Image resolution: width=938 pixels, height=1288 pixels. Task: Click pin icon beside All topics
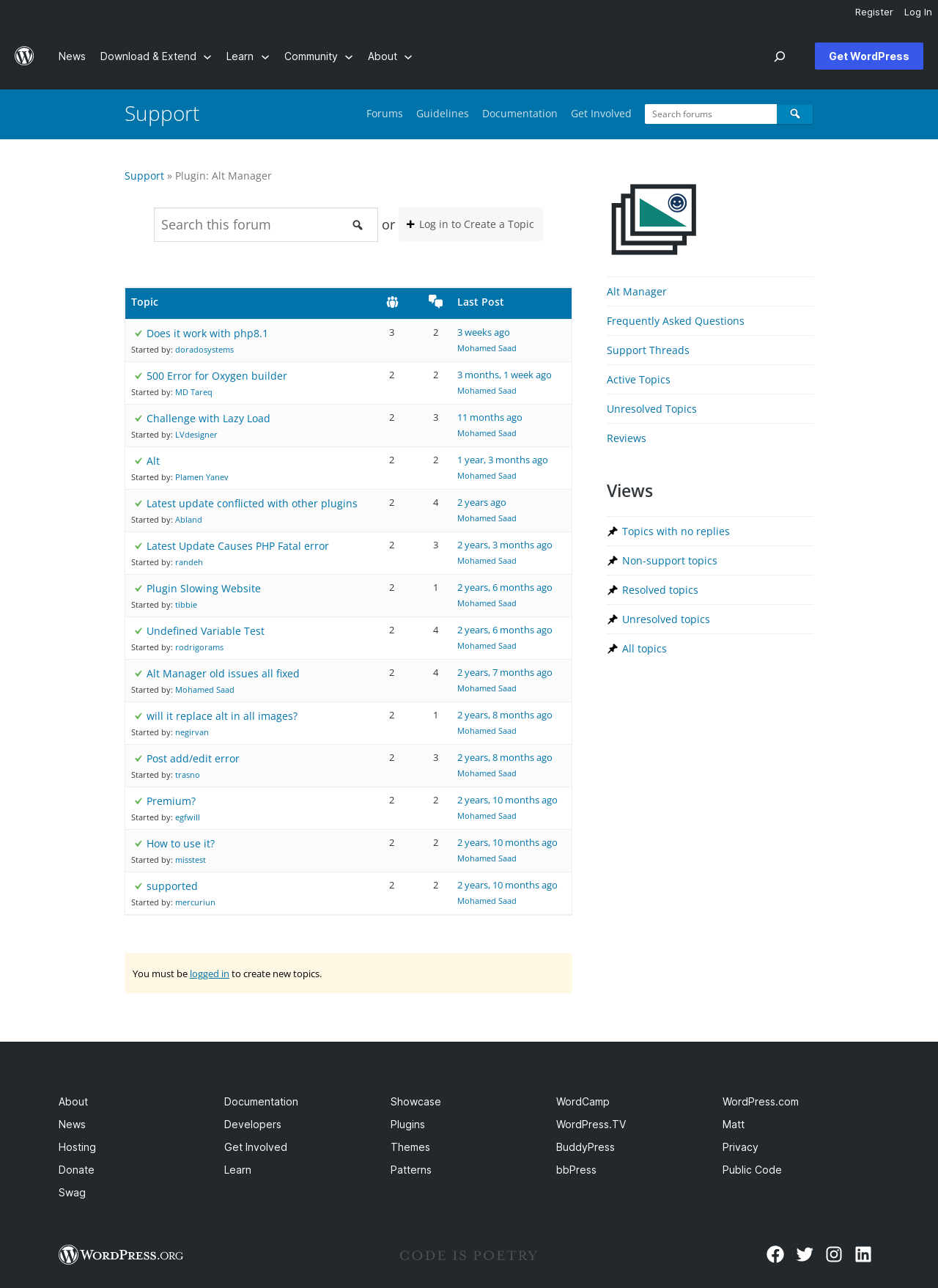613,649
